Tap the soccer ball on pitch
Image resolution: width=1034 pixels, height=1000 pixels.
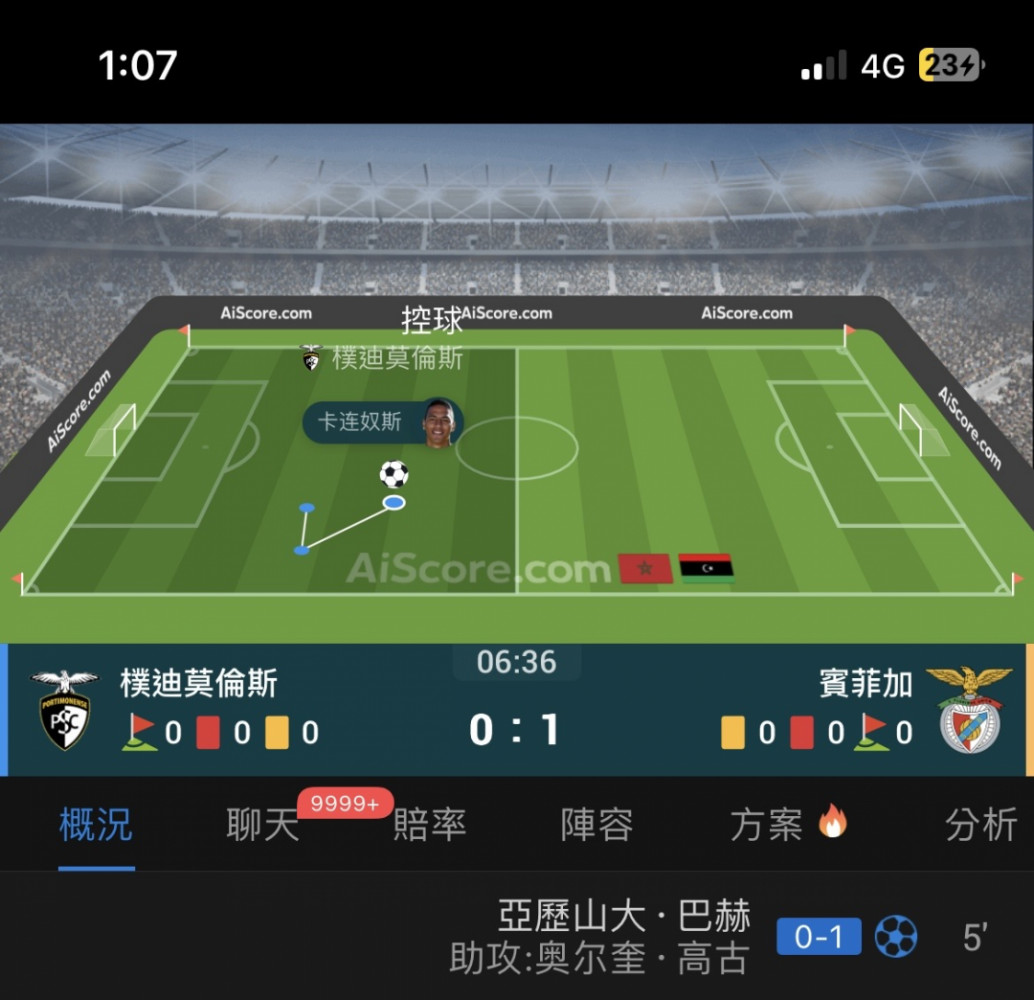(x=394, y=474)
